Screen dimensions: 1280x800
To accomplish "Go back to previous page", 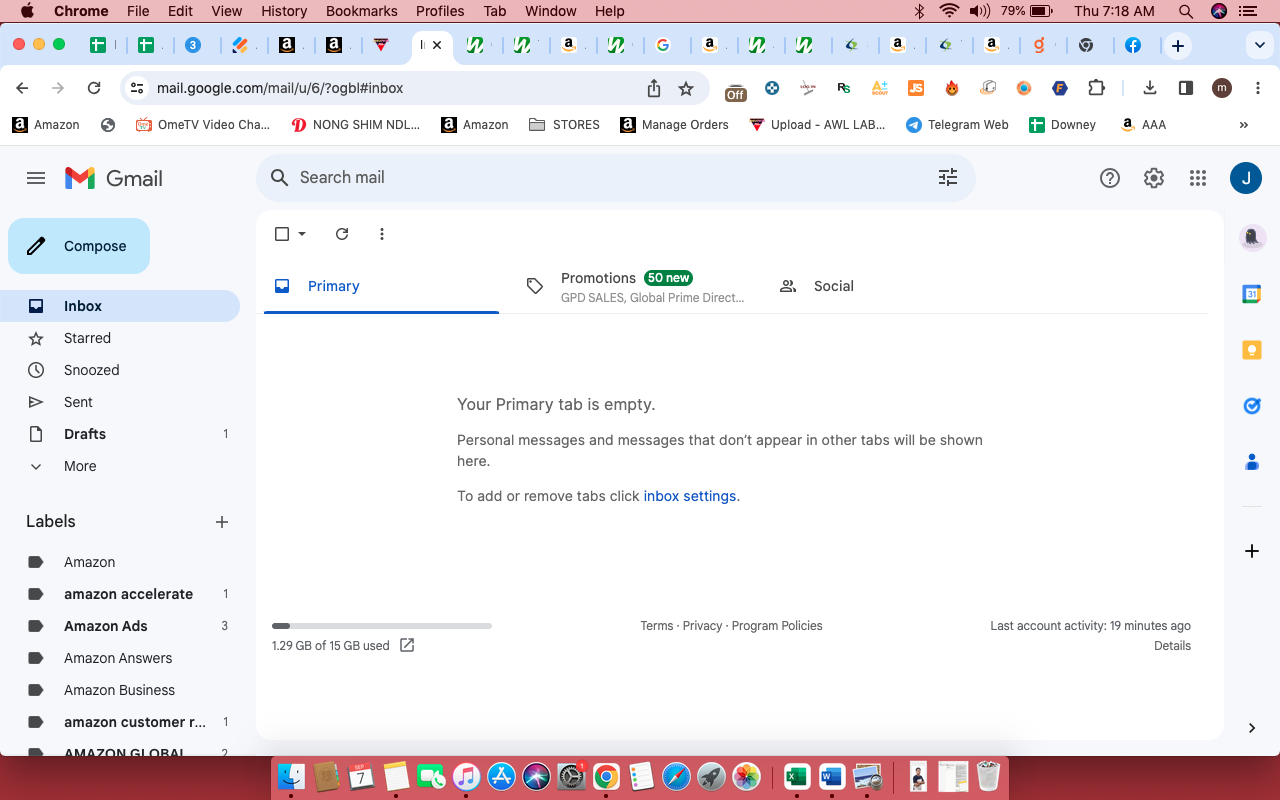I will click(22, 88).
